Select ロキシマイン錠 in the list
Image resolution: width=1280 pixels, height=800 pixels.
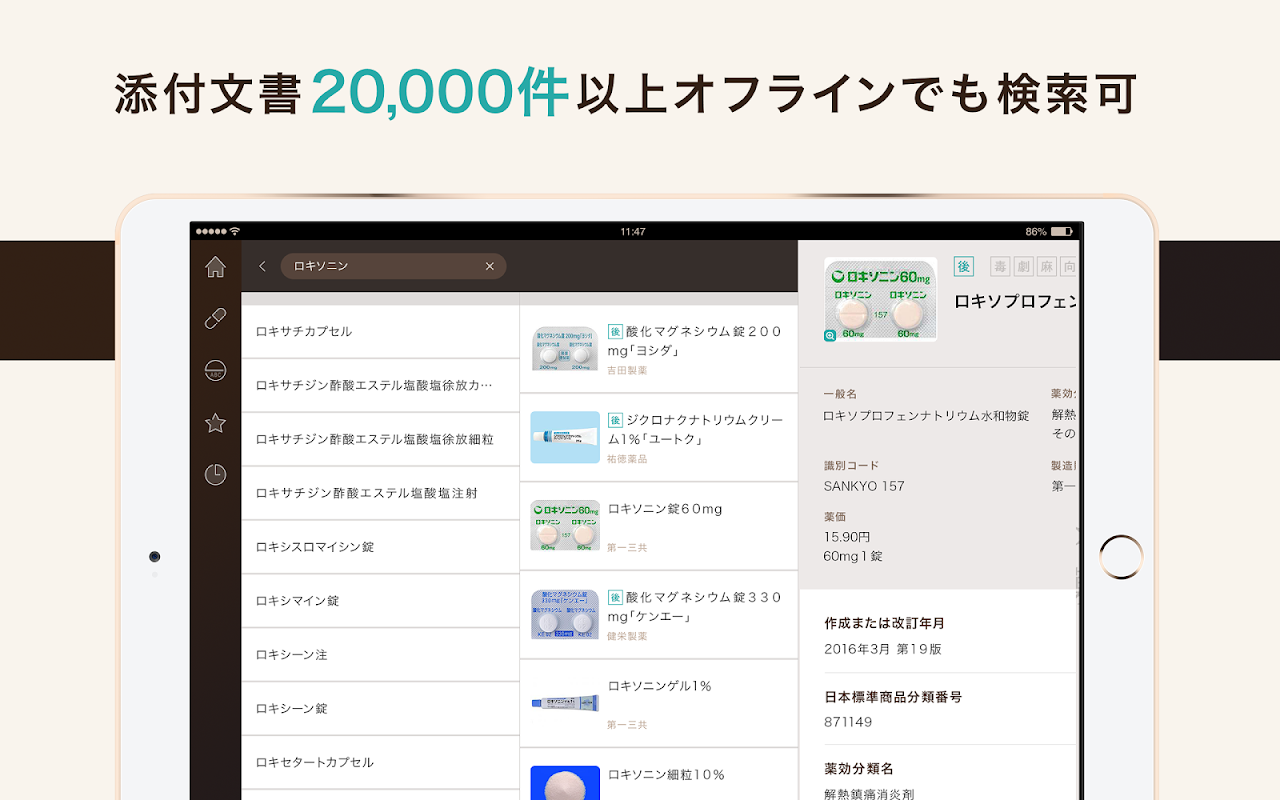pos(380,602)
